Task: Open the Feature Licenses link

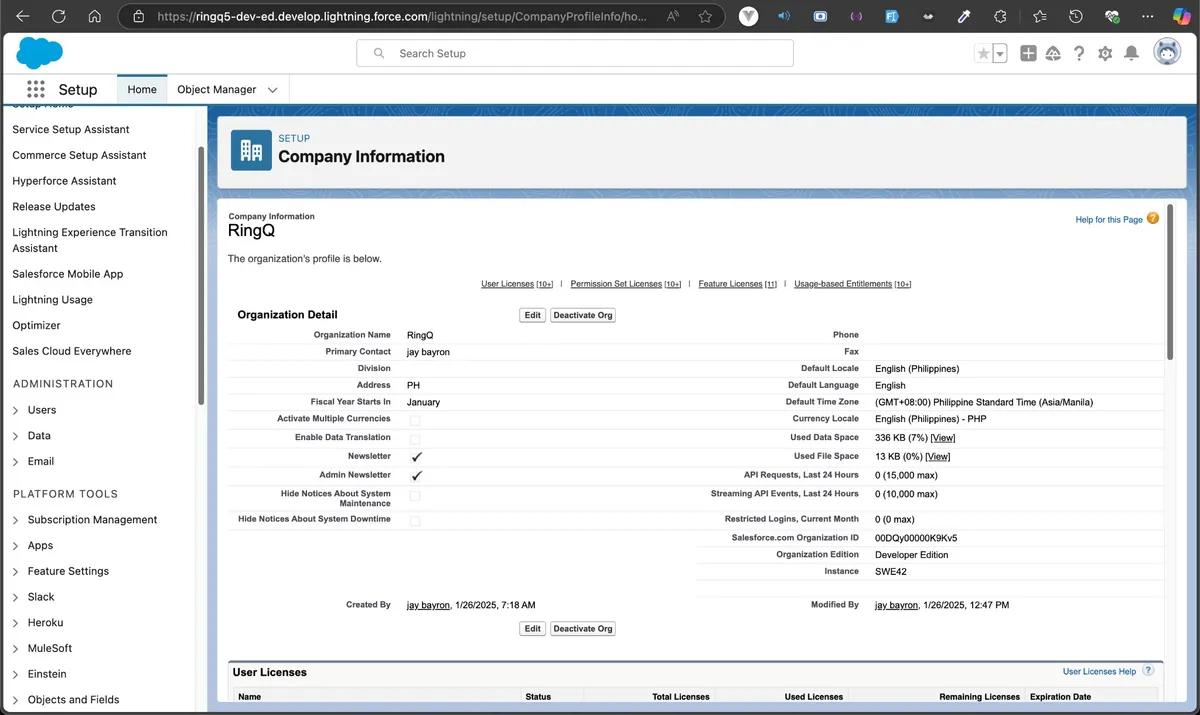Action: tap(730, 284)
